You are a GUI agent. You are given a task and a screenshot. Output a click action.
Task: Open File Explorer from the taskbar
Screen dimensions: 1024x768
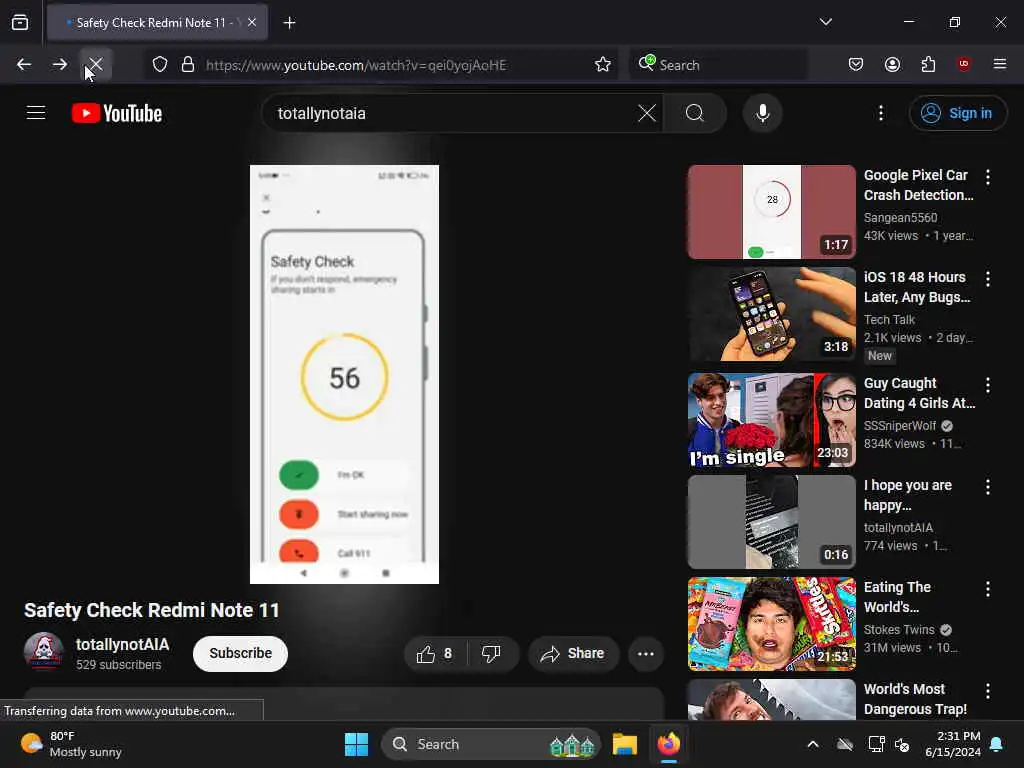click(x=624, y=744)
